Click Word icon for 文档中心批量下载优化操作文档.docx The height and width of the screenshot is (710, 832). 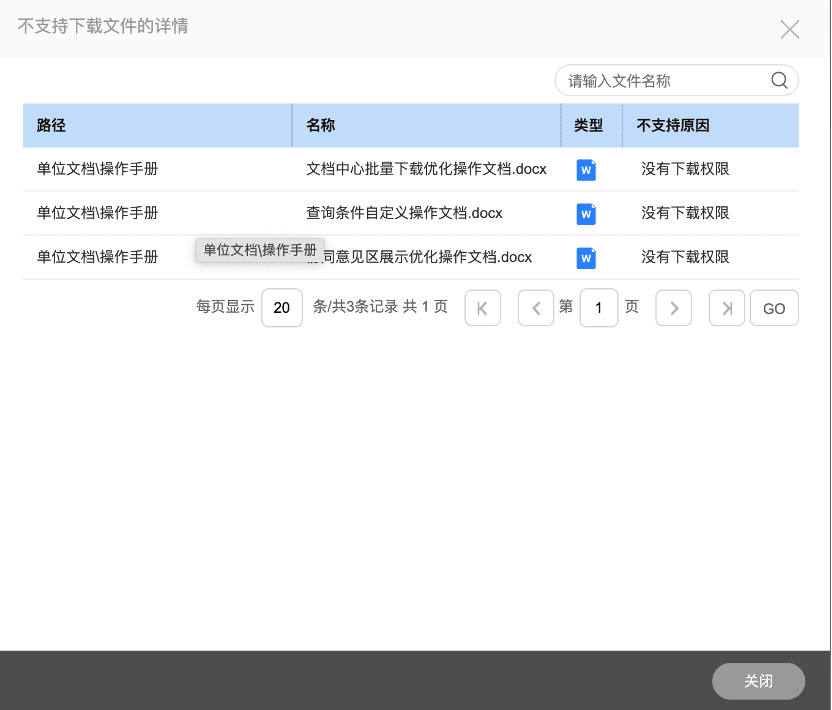click(x=586, y=170)
